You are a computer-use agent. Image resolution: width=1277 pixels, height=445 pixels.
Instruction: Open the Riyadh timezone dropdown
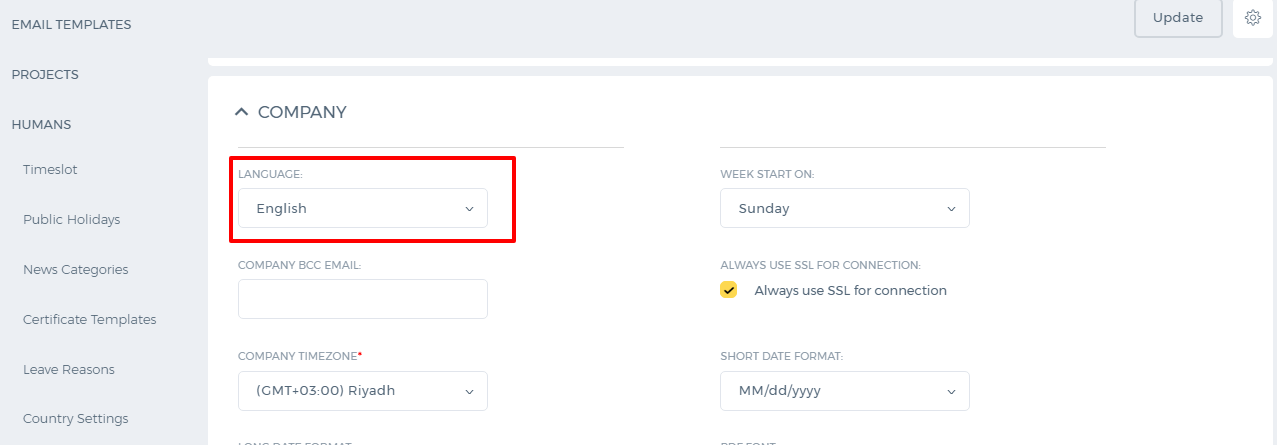363,391
